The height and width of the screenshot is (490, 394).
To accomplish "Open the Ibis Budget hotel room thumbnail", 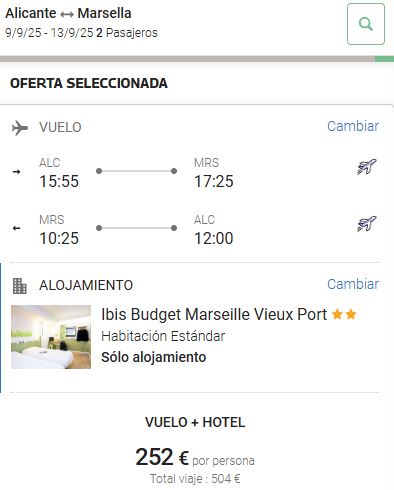I will (51, 337).
